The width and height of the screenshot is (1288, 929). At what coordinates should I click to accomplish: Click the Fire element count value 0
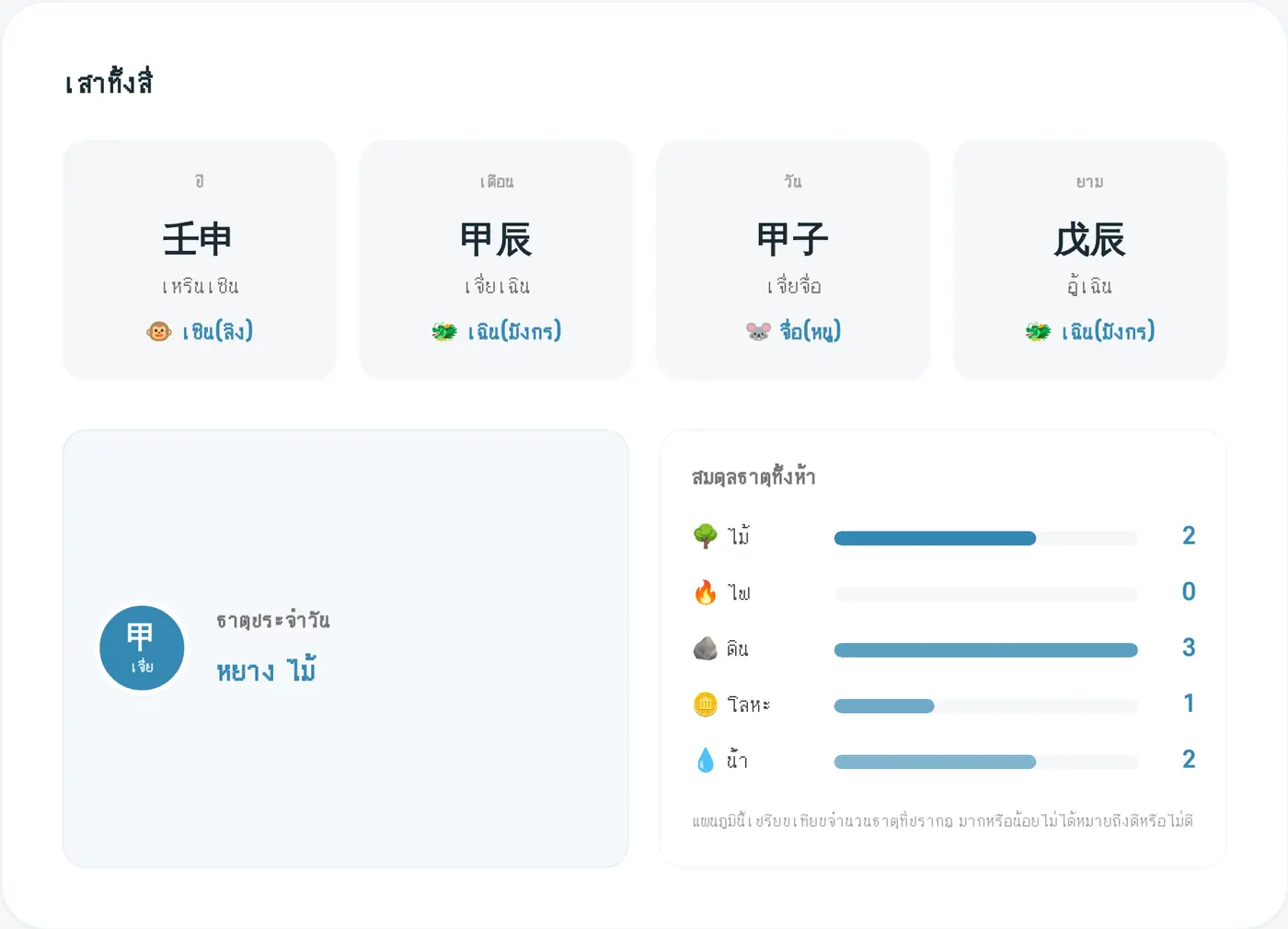tap(1189, 591)
